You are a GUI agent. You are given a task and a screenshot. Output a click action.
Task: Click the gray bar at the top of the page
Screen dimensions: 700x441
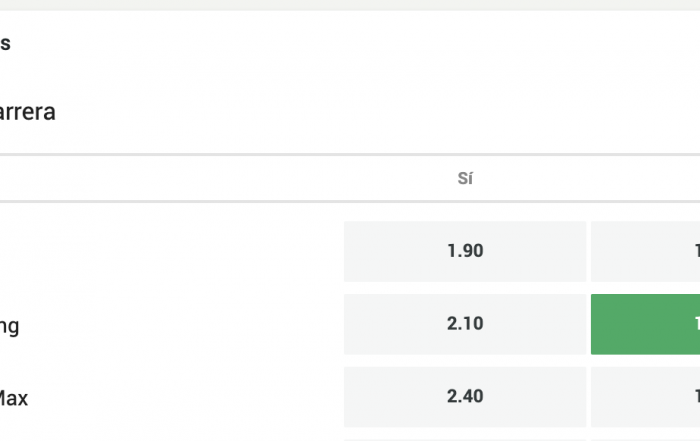(x=350, y=4)
